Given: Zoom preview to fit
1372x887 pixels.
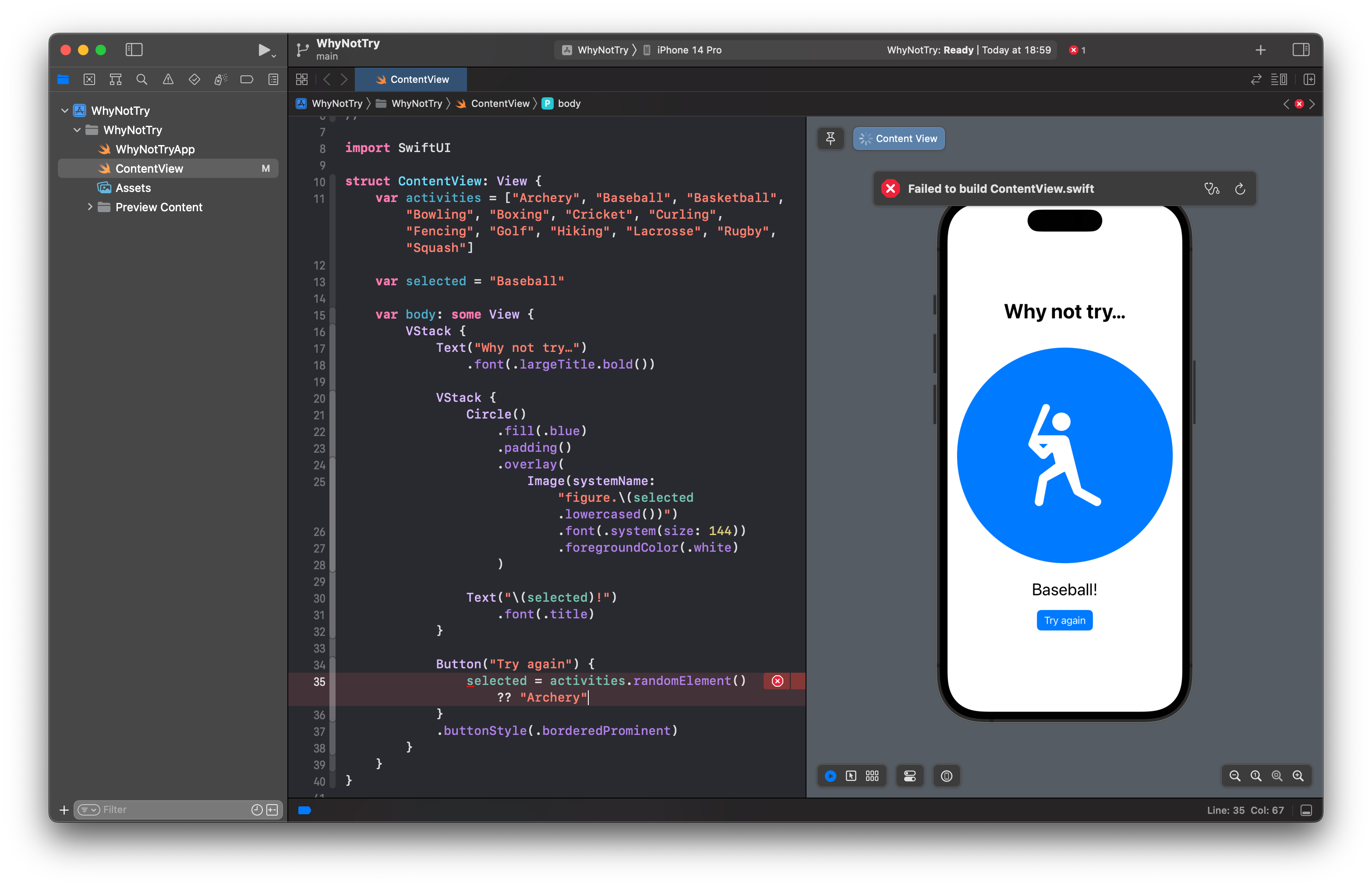Looking at the screenshot, I should click(x=1277, y=776).
